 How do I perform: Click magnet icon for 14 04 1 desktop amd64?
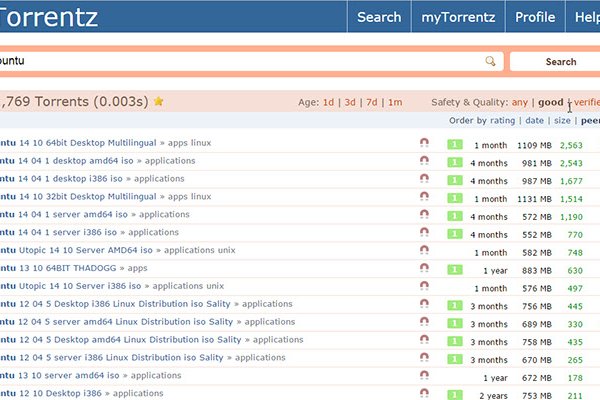point(424,162)
